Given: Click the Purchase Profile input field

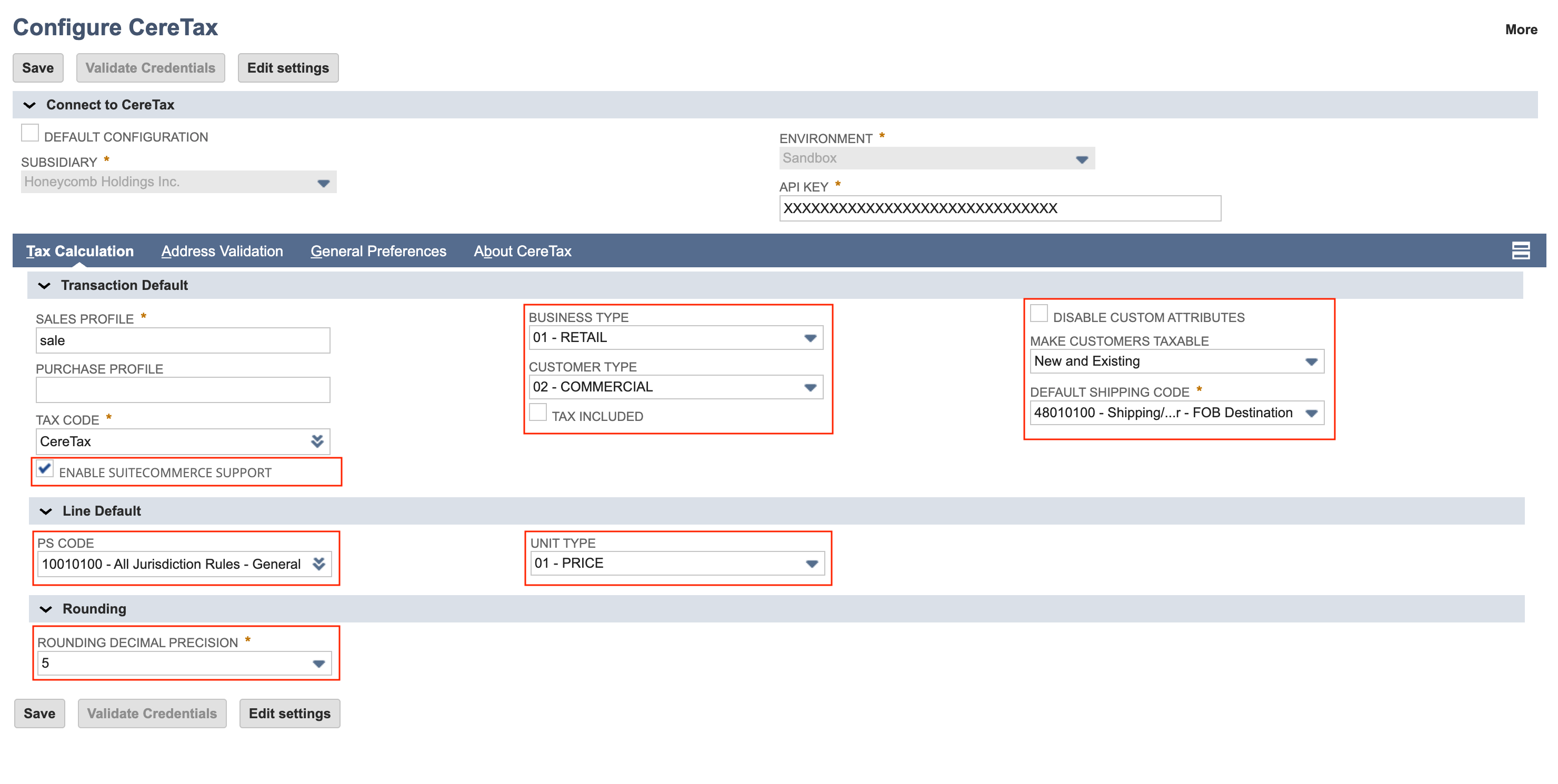Looking at the screenshot, I should [183, 390].
